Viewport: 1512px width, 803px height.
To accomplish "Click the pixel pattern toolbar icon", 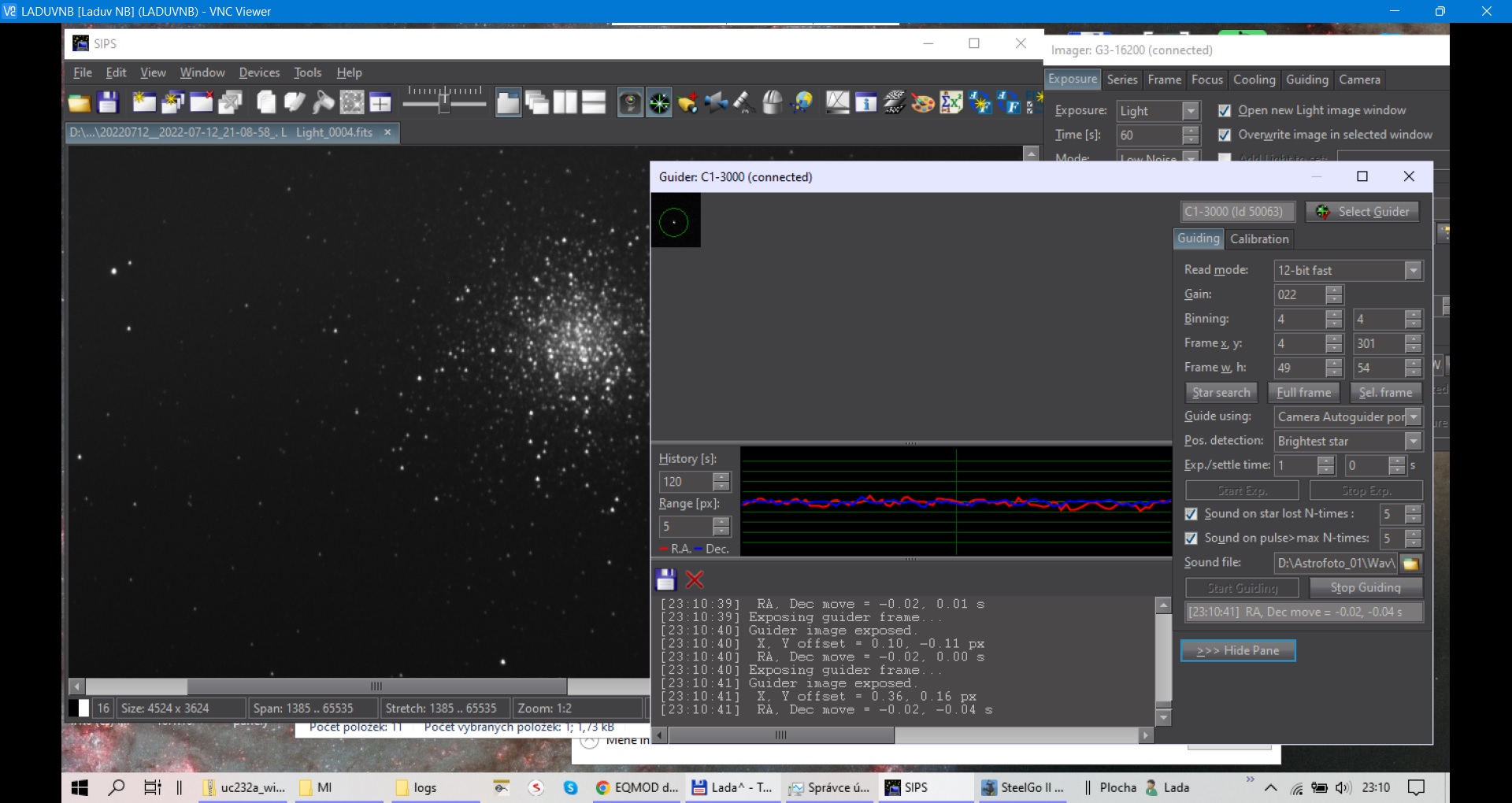I will (352, 102).
